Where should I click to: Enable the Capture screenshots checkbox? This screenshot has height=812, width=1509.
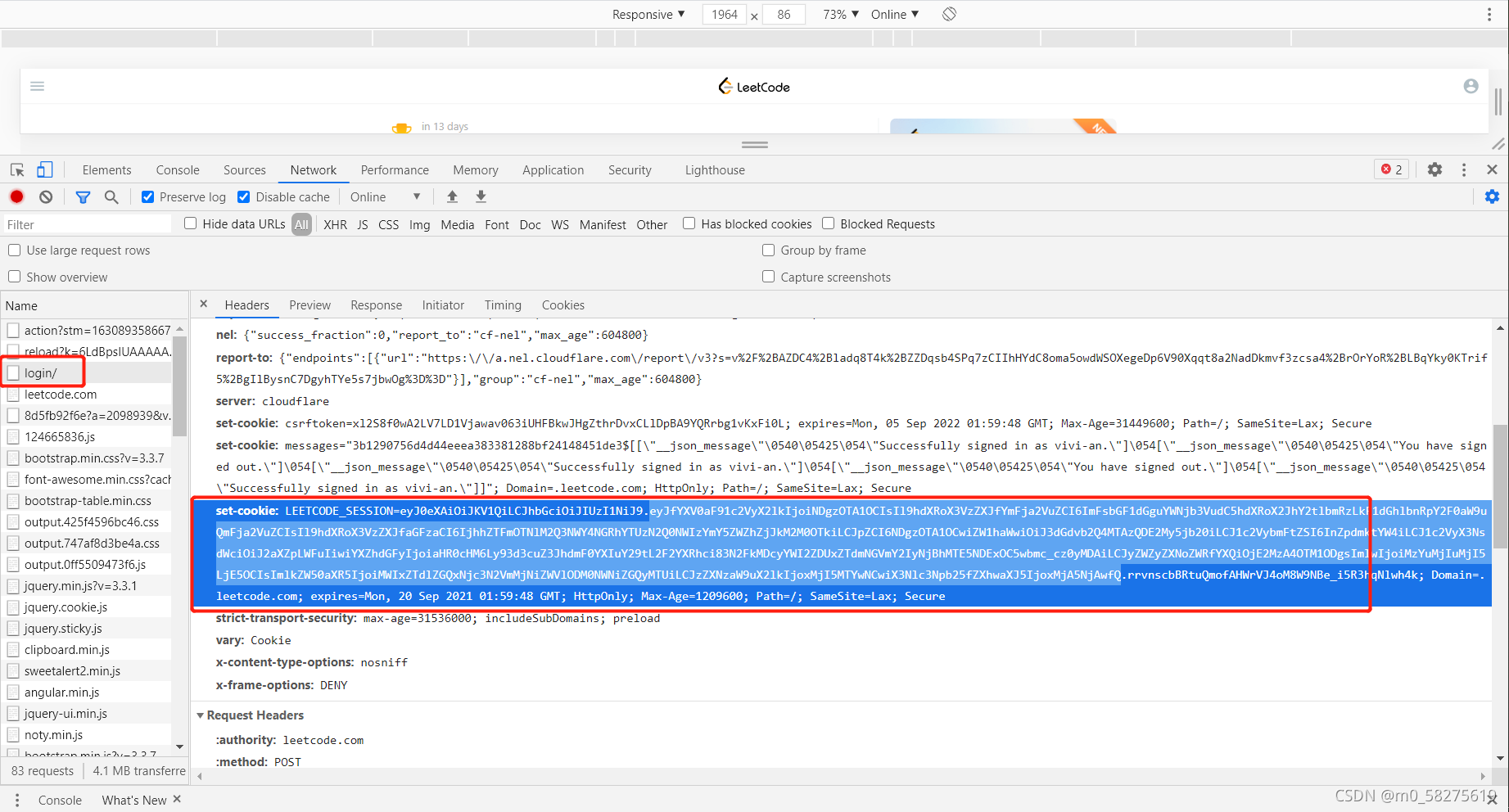coord(768,277)
